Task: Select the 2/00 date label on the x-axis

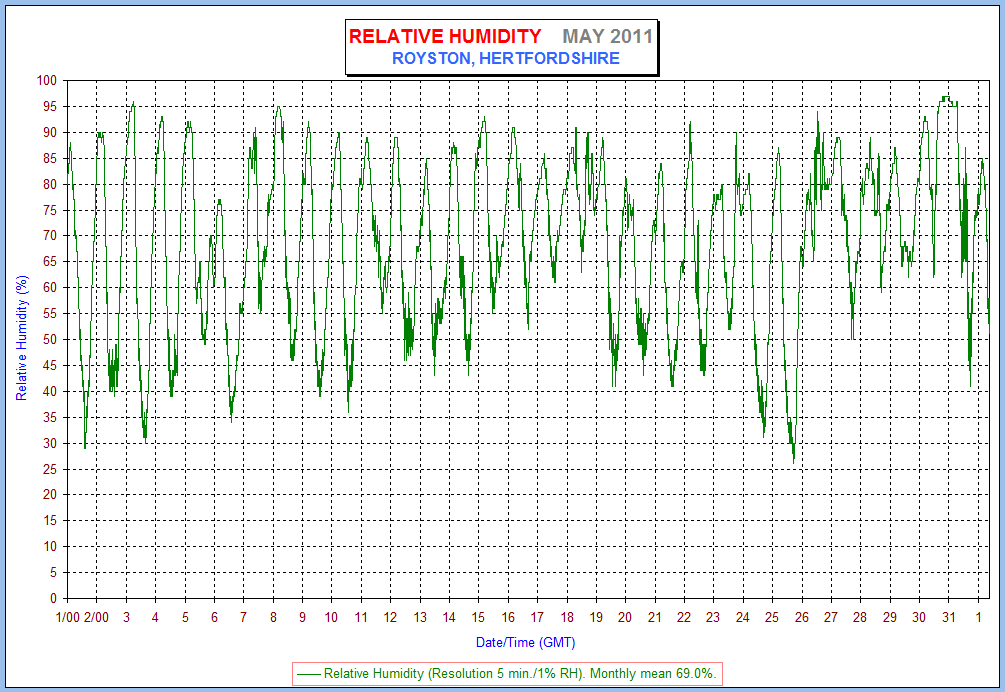Action: [96, 617]
